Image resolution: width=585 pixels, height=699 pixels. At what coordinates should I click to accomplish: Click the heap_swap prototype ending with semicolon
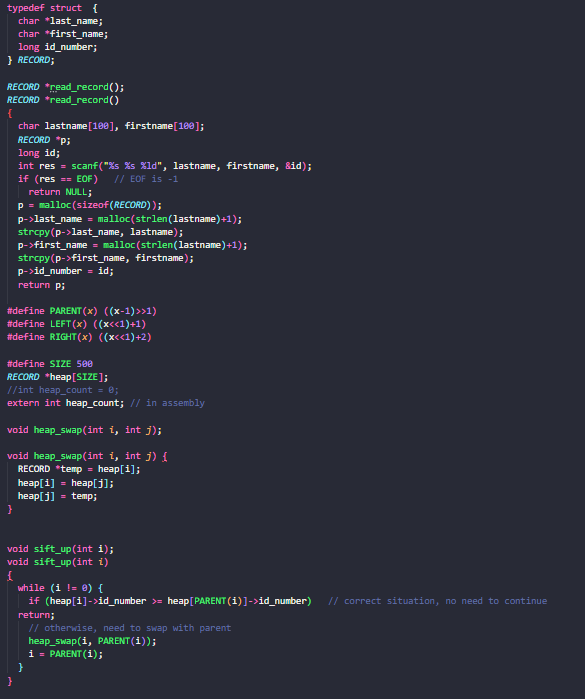click(84, 430)
